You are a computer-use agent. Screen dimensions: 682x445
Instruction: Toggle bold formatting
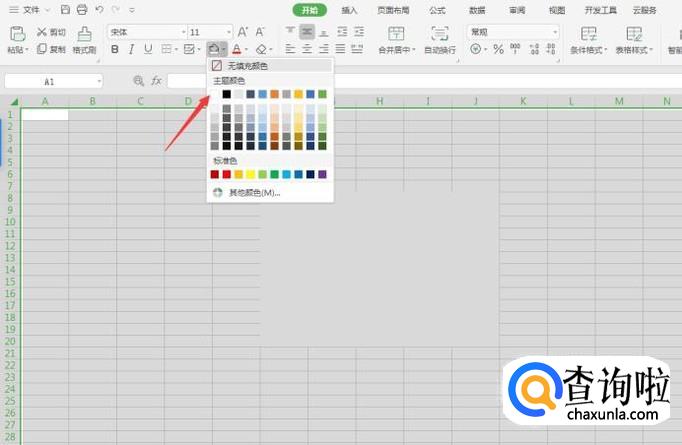pos(115,49)
